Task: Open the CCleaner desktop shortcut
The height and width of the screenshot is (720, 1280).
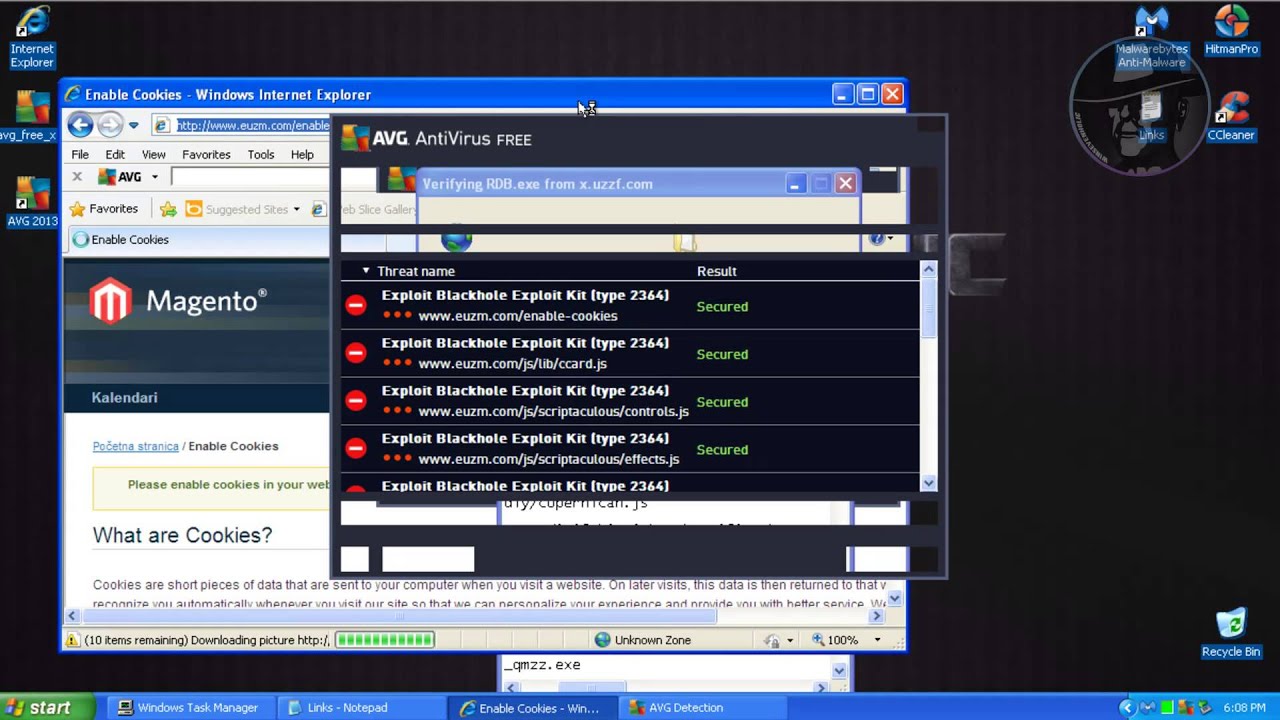Action: (x=1231, y=116)
